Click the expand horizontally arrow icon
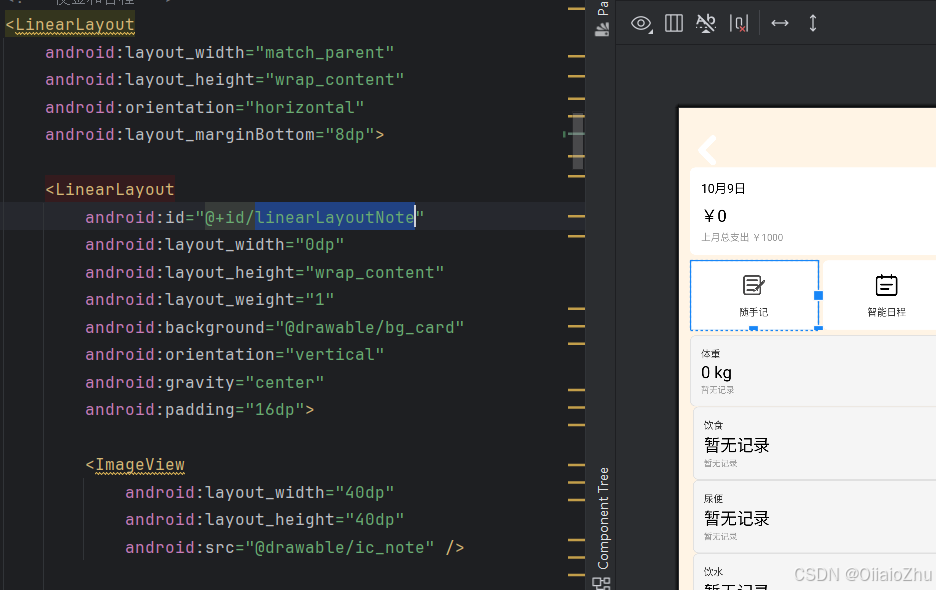936x590 pixels. tap(780, 23)
